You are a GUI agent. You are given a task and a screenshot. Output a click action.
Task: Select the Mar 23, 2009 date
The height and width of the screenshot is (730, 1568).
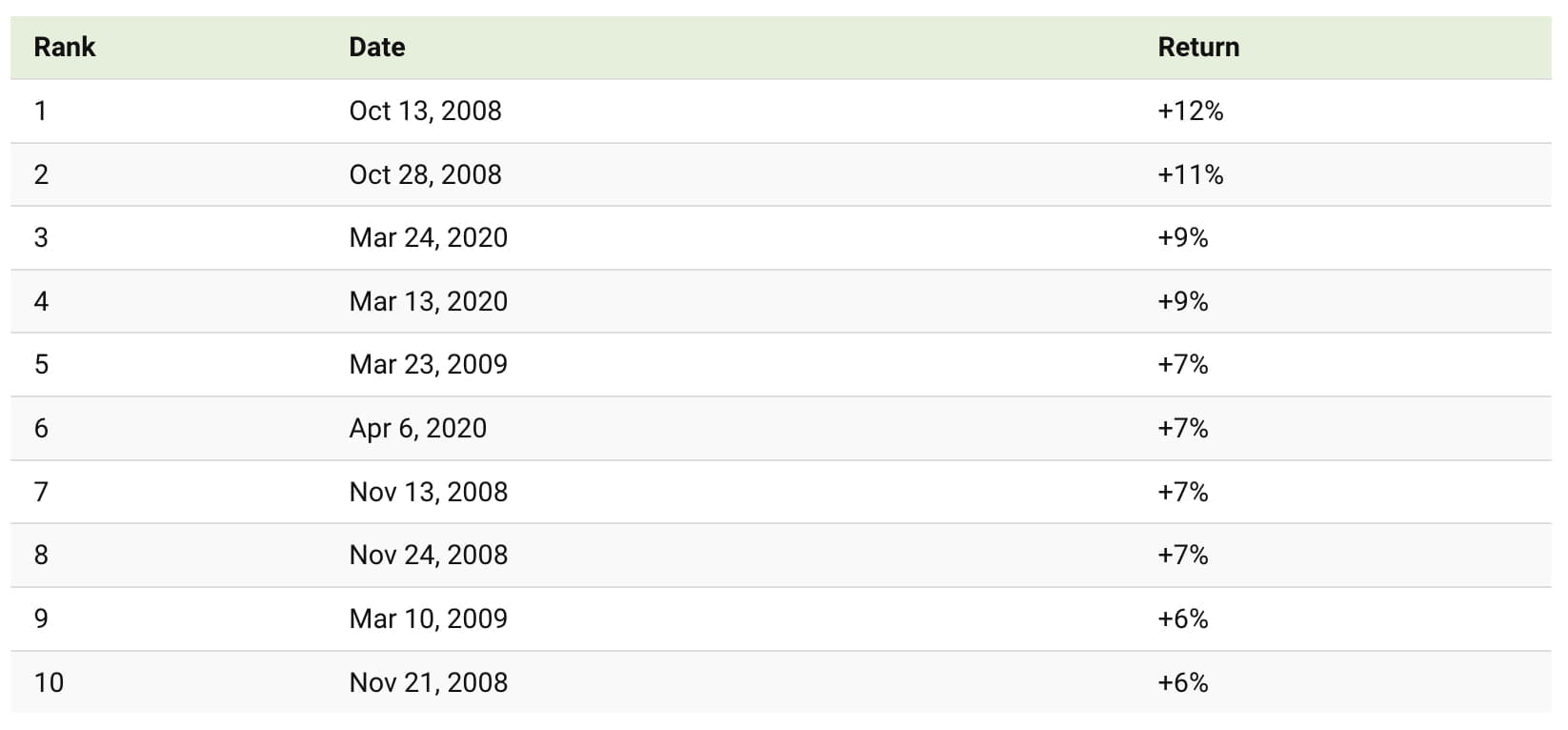[x=428, y=364]
